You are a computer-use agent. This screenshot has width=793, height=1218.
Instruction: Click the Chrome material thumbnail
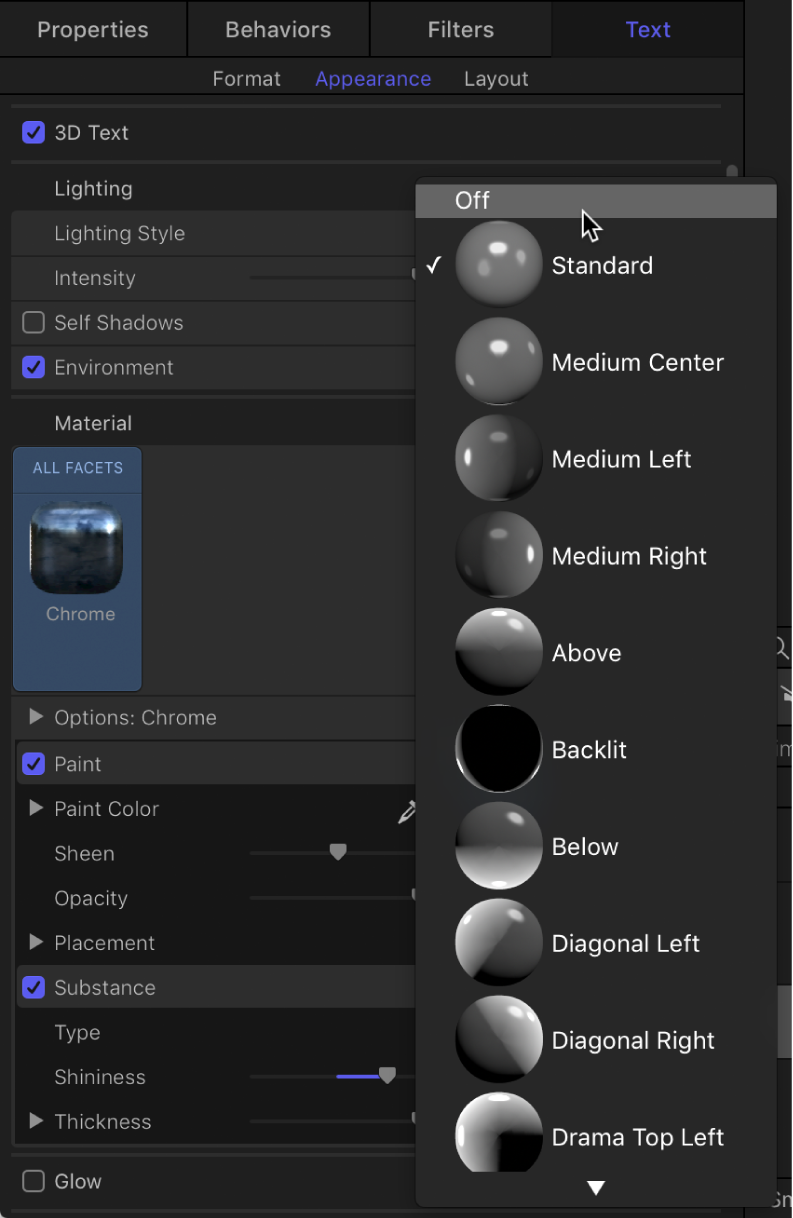pos(79,547)
